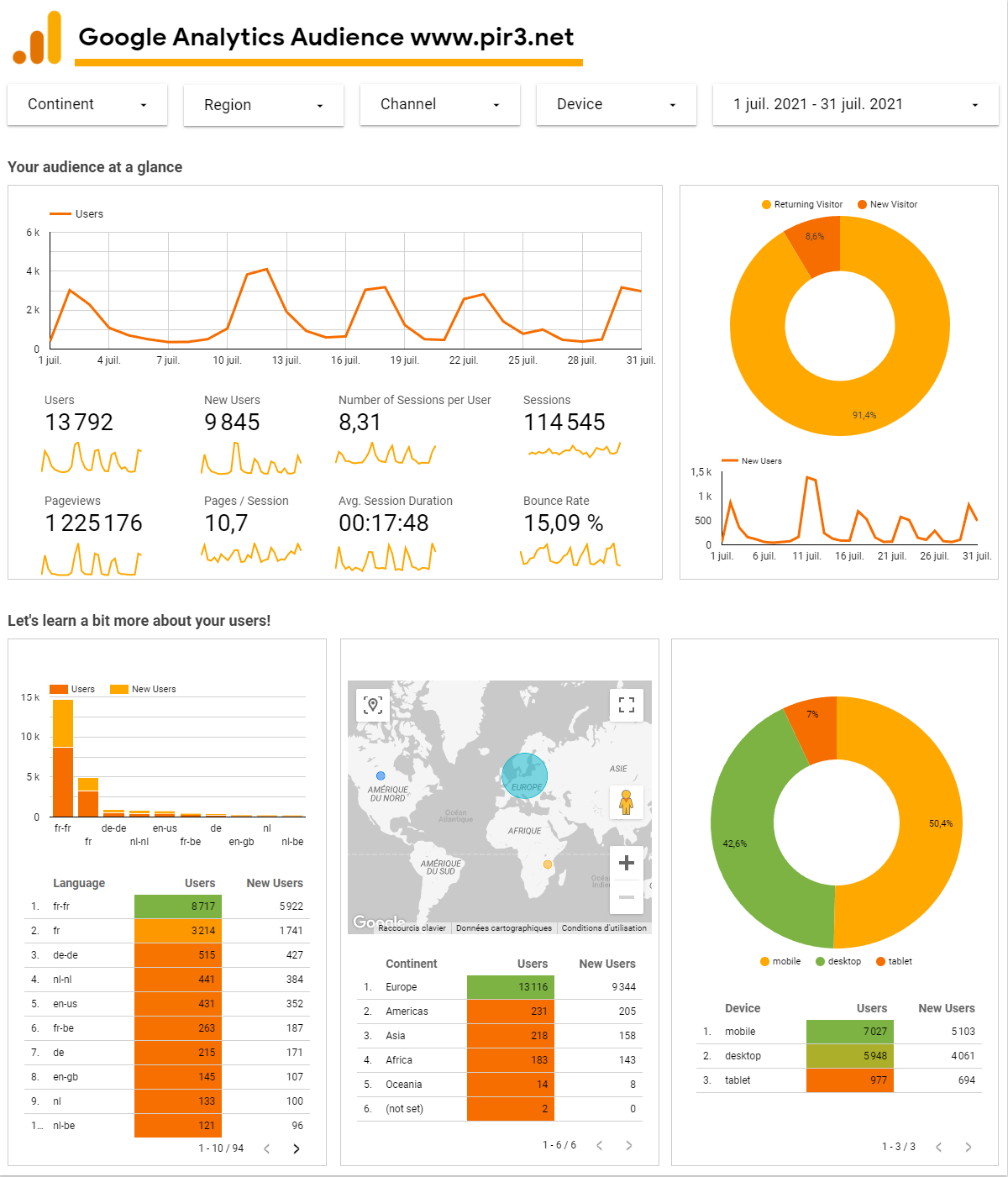Click the (not set) continent row
1008x1177 pixels.
499,1109
